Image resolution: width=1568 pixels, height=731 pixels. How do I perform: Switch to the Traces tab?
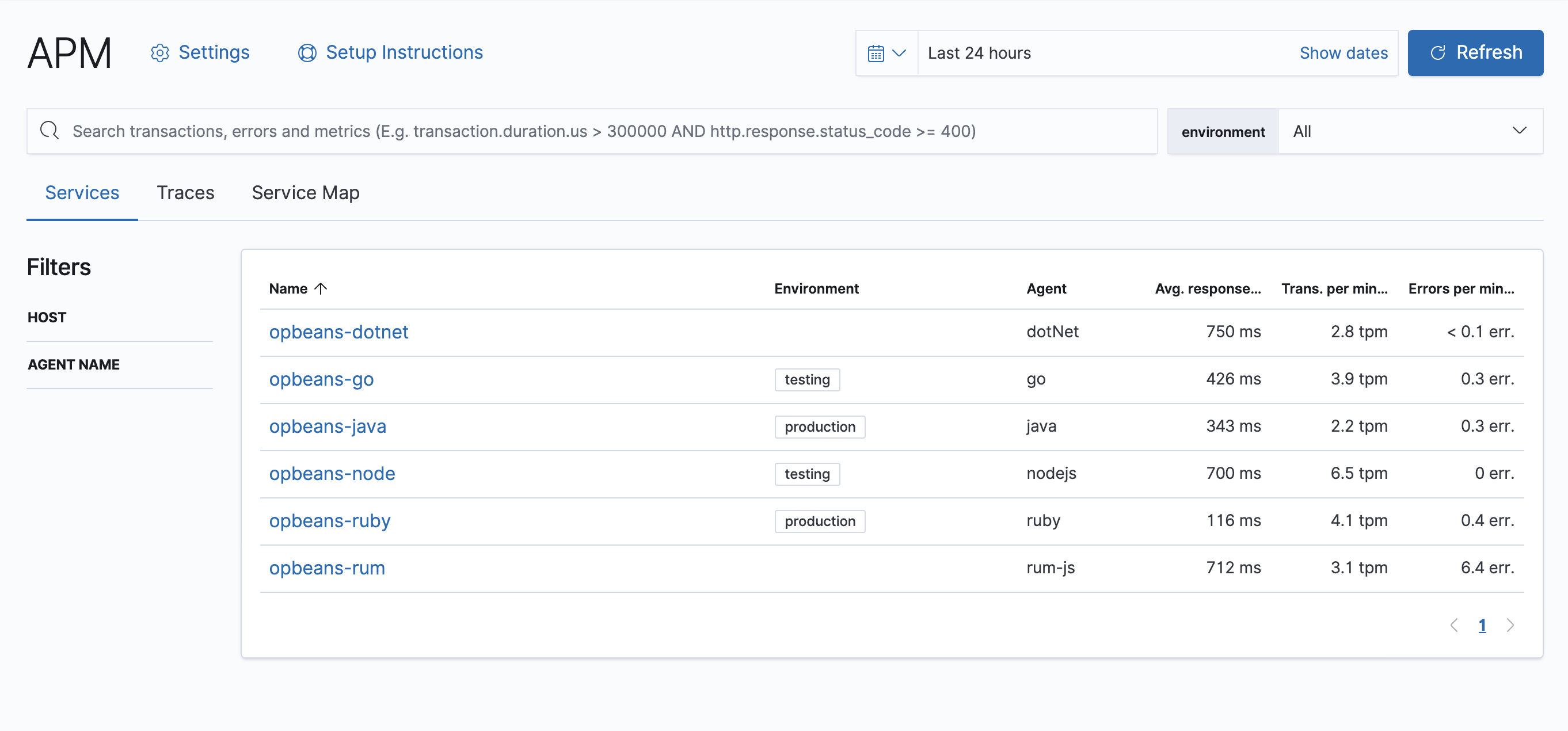(185, 192)
